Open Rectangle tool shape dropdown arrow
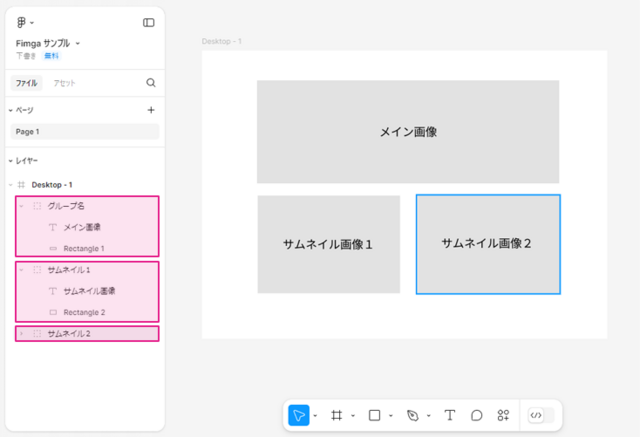The width and height of the screenshot is (640, 437). point(391,416)
